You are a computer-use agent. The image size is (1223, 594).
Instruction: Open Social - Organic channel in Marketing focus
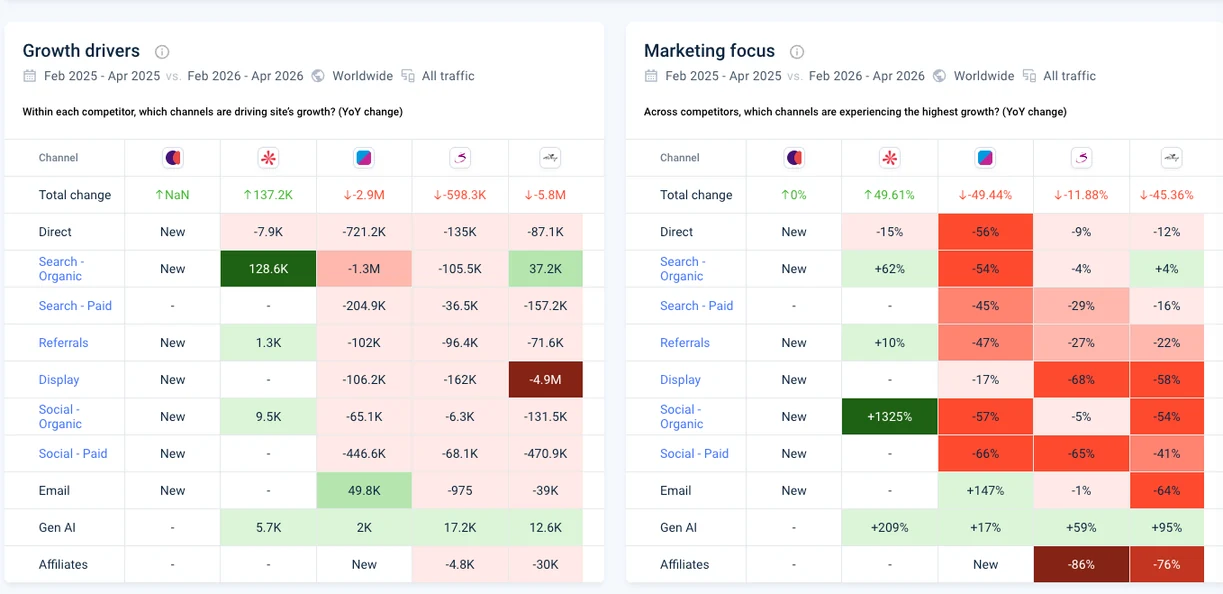pos(682,417)
